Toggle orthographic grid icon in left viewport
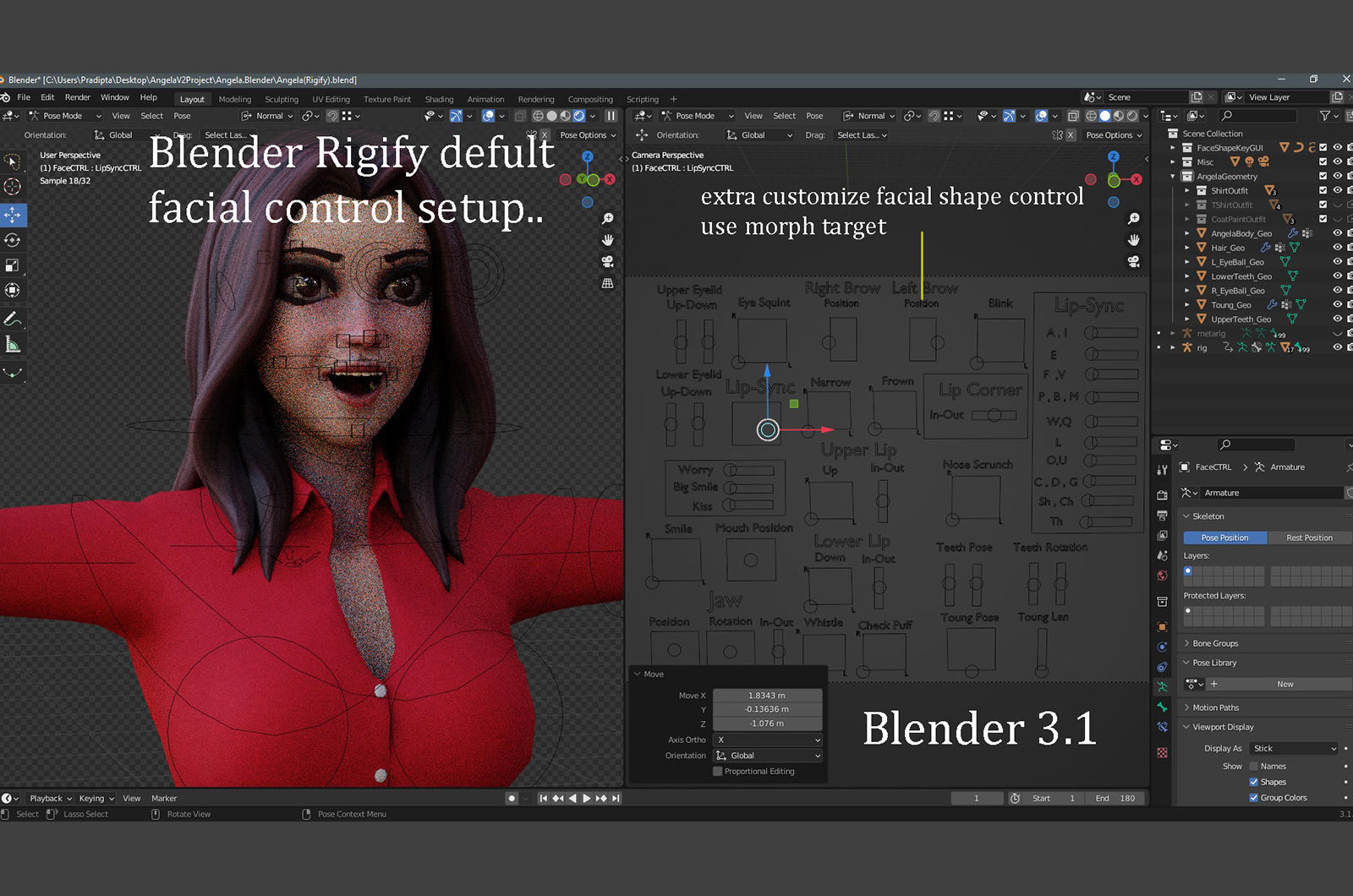 pos(607,283)
